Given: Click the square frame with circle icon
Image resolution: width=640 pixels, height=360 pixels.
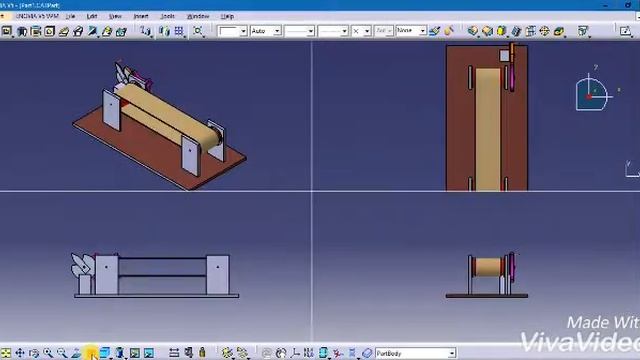Looking at the screenshot, I should point(50,31).
